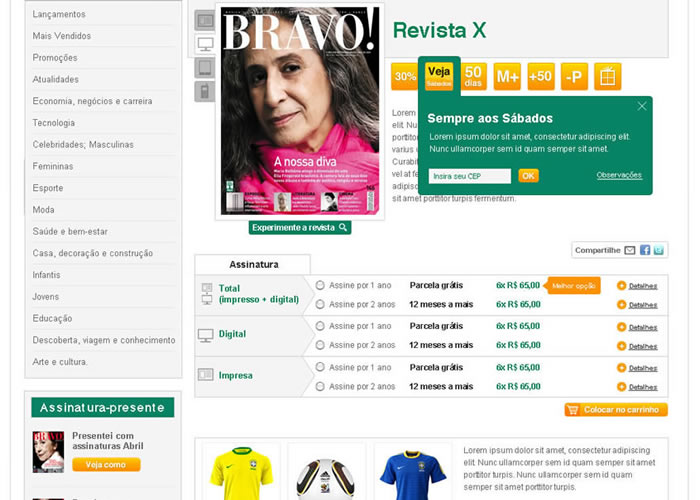The width and height of the screenshot is (700, 500).
Task: Open Femininas category
Action: 53,167
